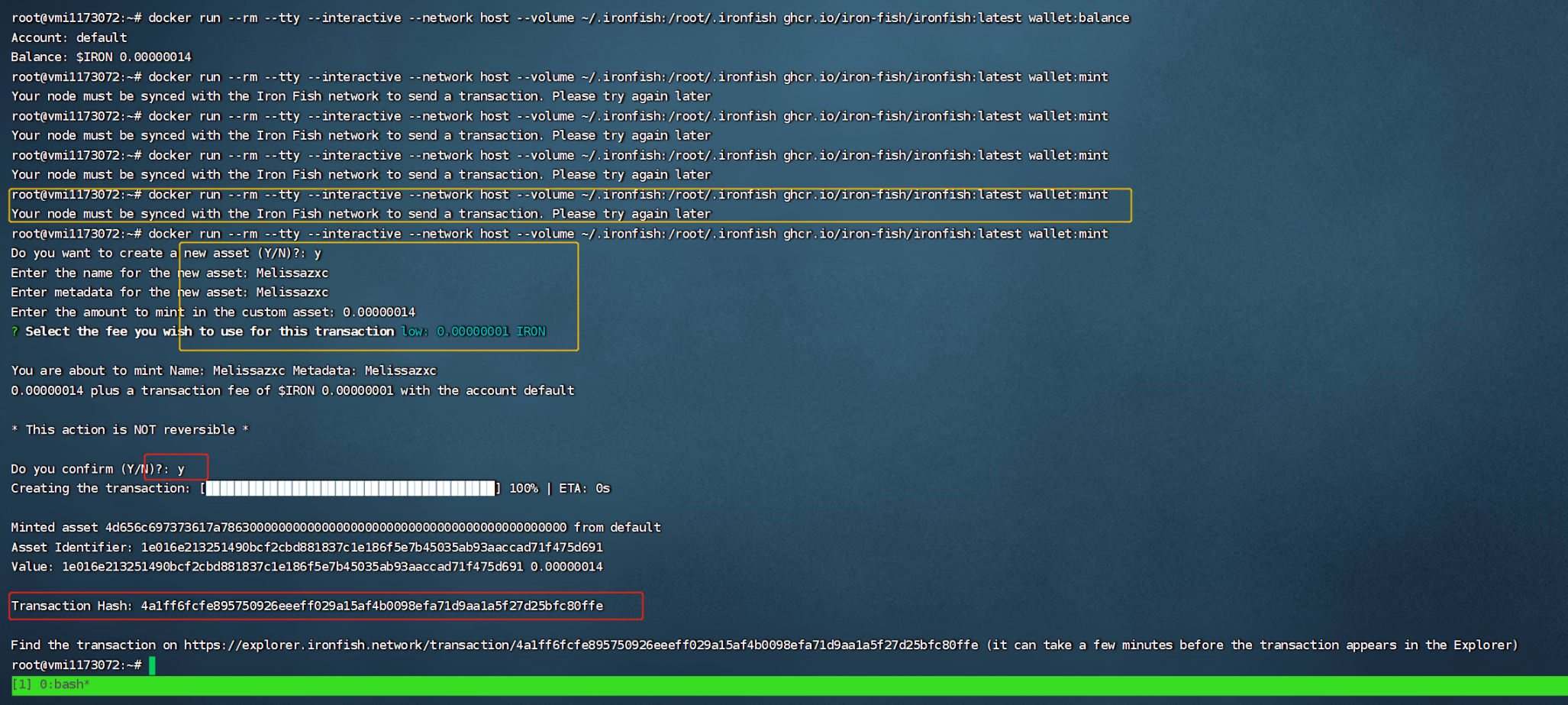Click the yellow-boxed node must be synced message

click(x=360, y=215)
